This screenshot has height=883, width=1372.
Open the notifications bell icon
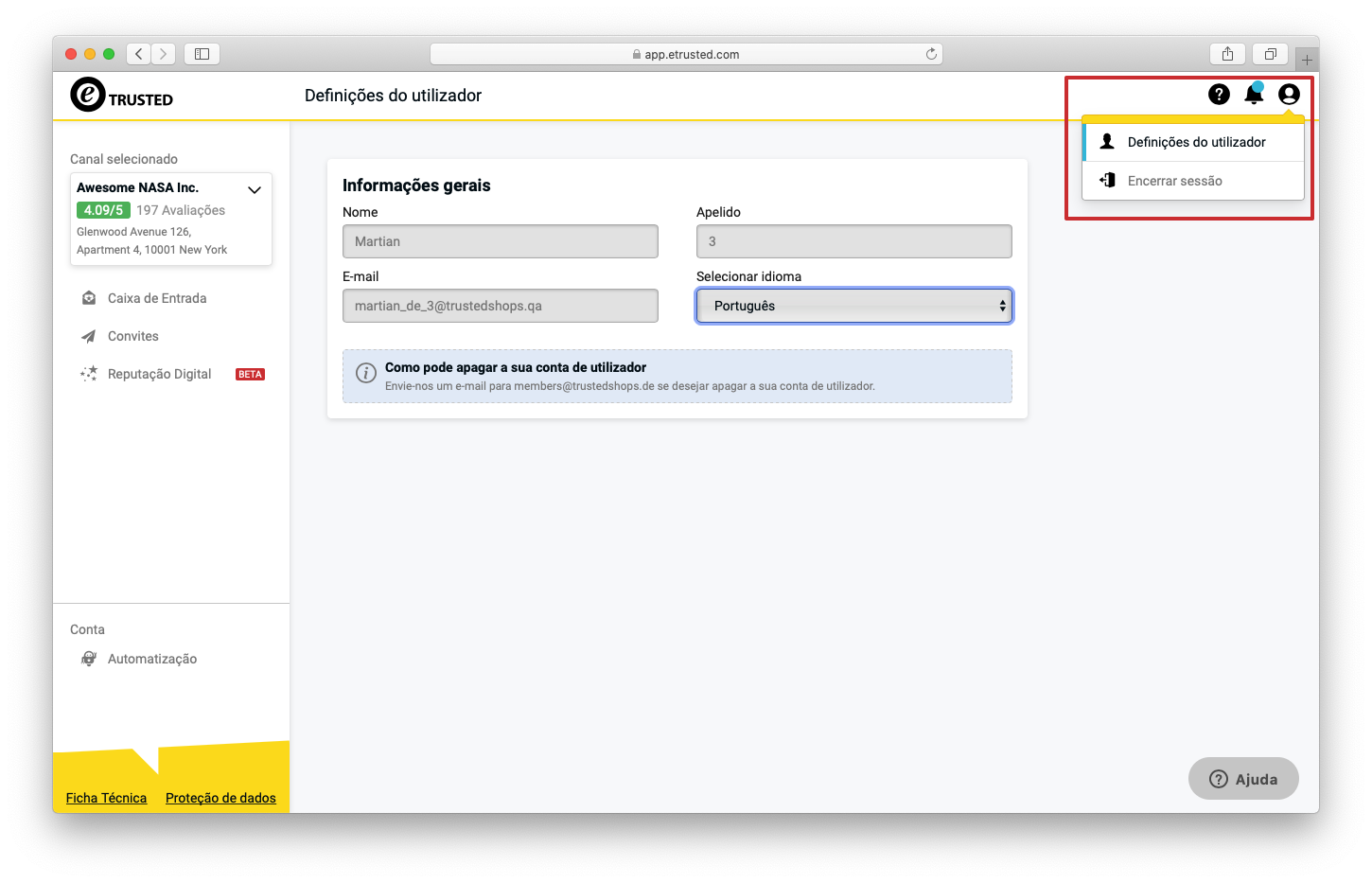pos(1254,93)
